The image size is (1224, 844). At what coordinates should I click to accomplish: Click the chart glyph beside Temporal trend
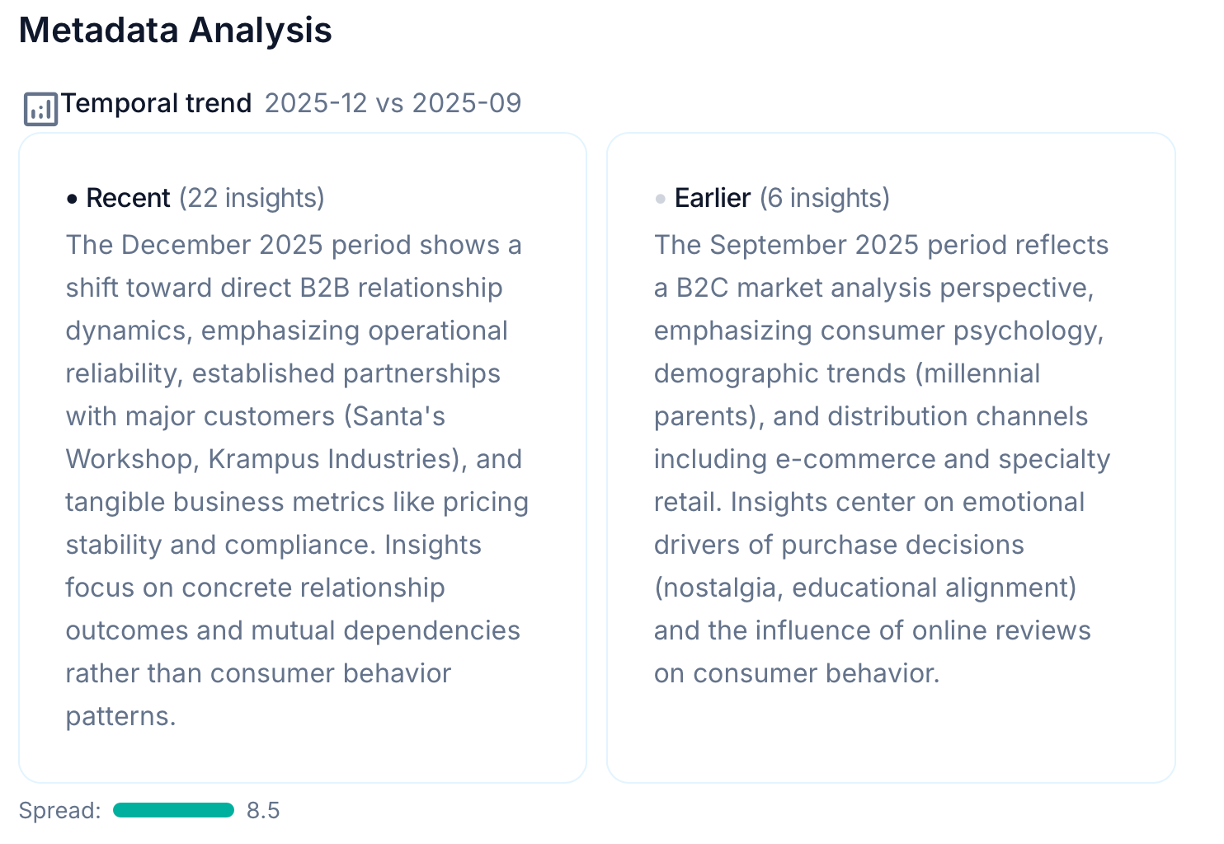[39, 103]
